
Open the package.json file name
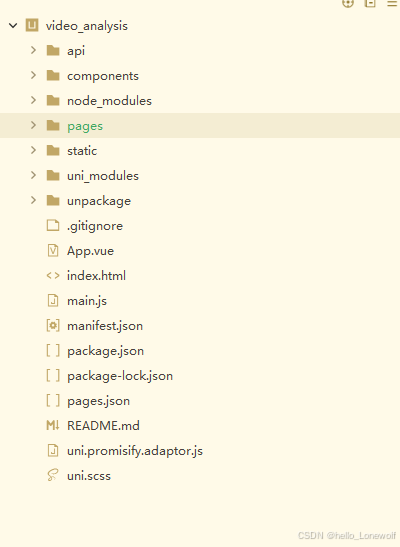coord(105,351)
